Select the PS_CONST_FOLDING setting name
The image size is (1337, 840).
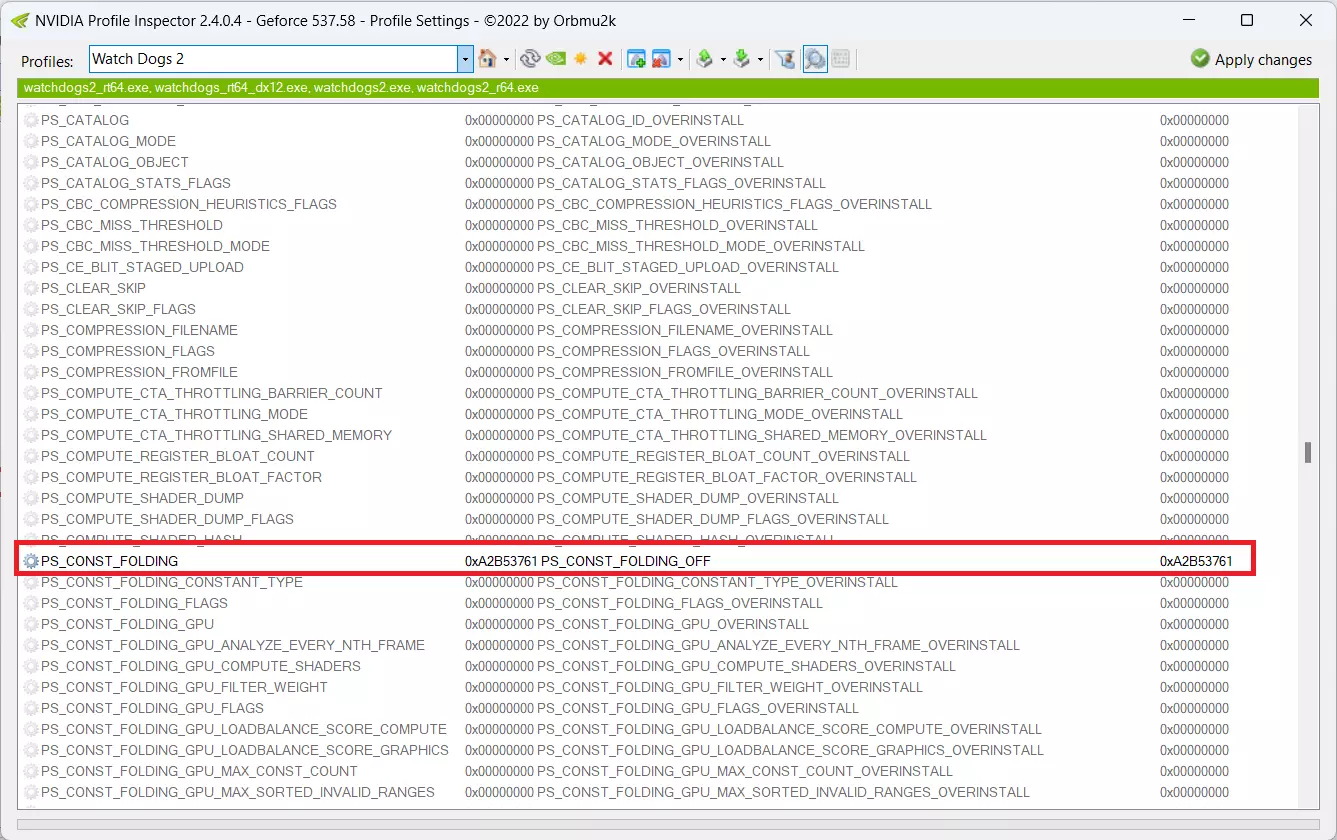(x=110, y=561)
